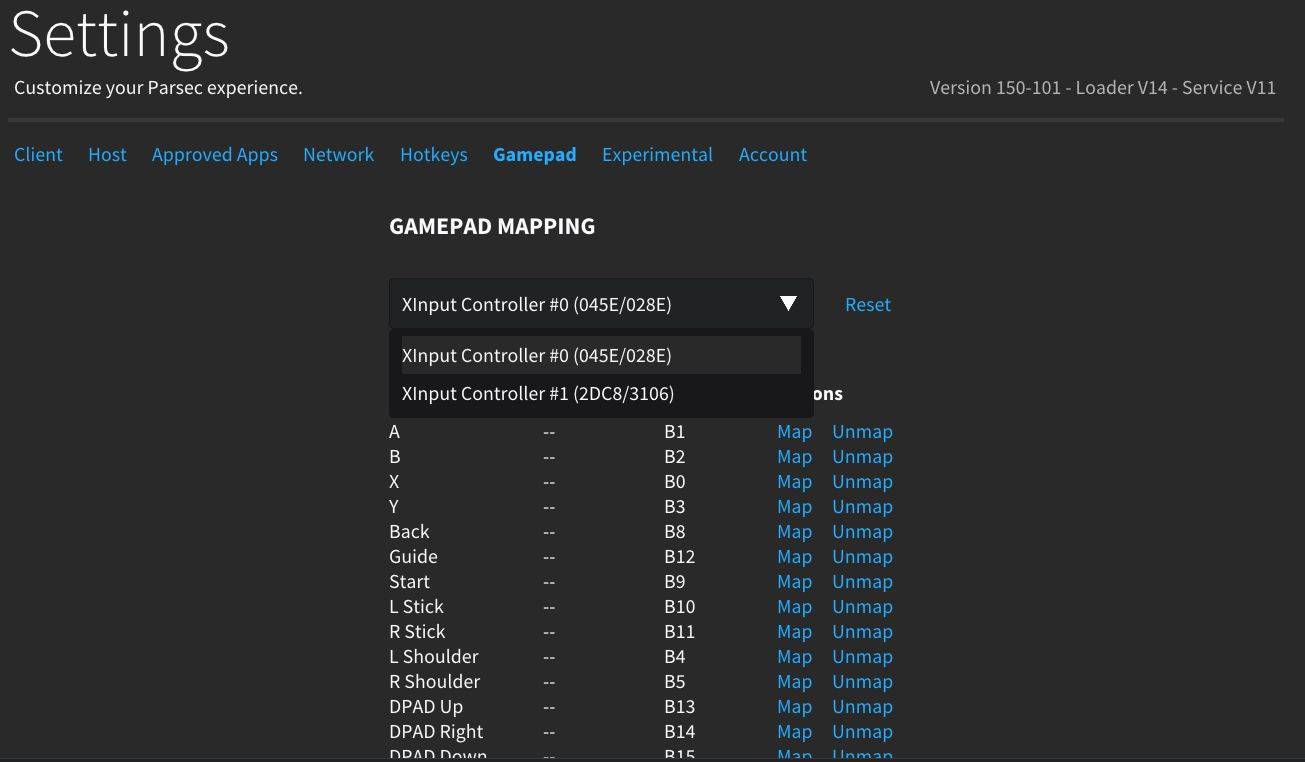
Task: Click Map for the Guide button
Action: tap(794, 557)
